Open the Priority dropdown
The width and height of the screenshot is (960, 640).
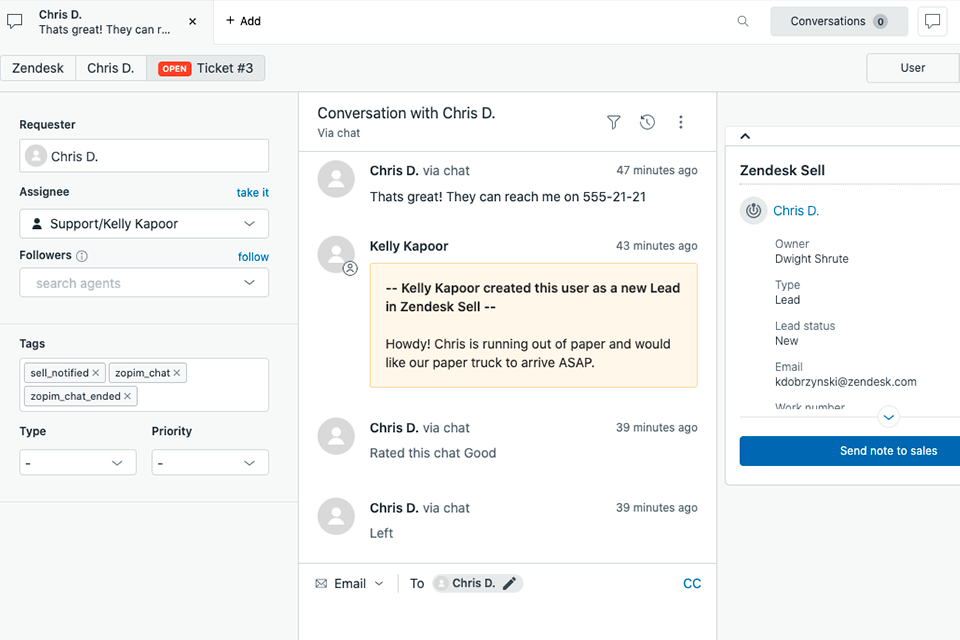click(x=210, y=463)
